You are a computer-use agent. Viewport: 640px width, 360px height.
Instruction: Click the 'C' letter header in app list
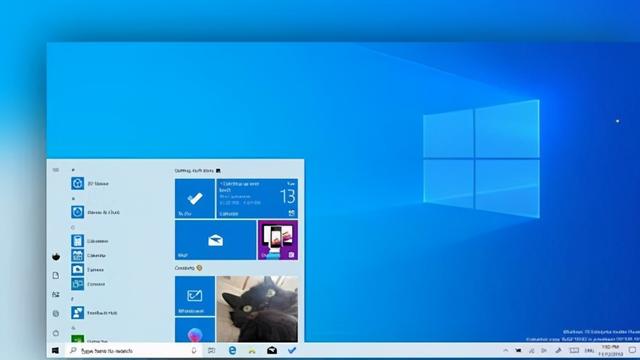click(x=73, y=227)
